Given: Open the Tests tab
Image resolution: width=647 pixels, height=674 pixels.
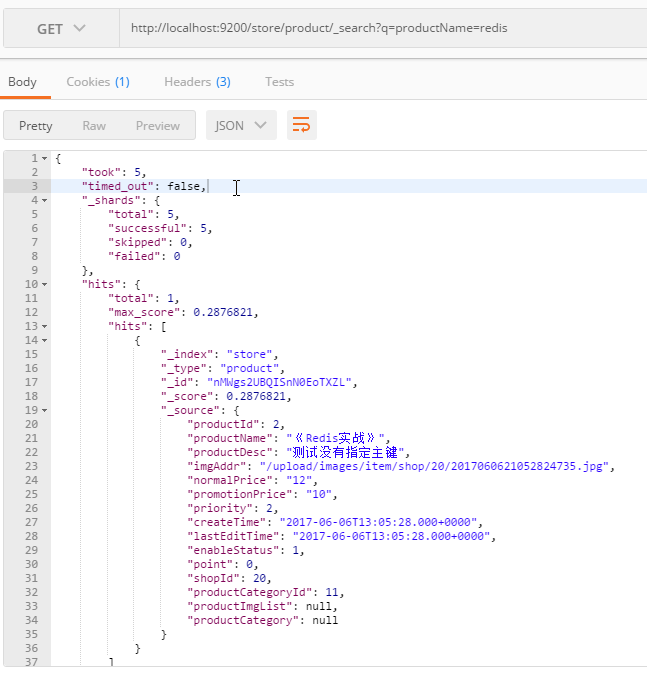Looking at the screenshot, I should click(279, 82).
